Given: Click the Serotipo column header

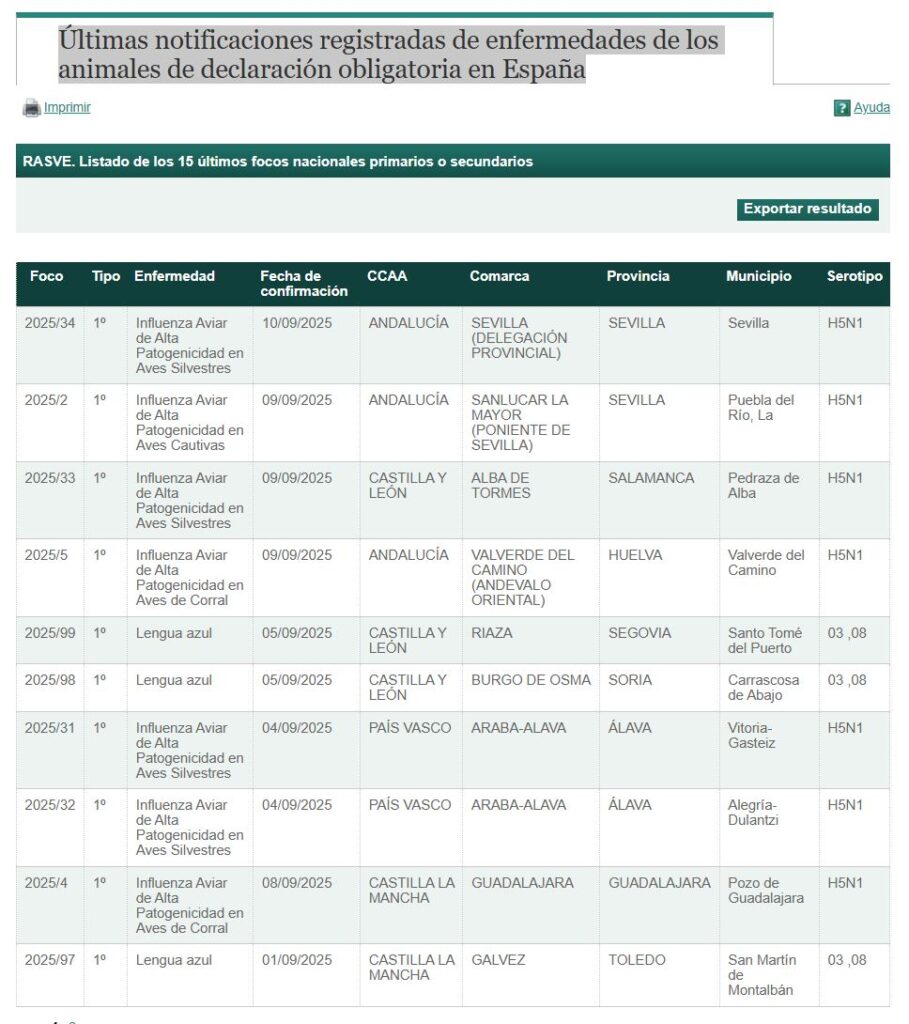Looking at the screenshot, I should (x=854, y=277).
